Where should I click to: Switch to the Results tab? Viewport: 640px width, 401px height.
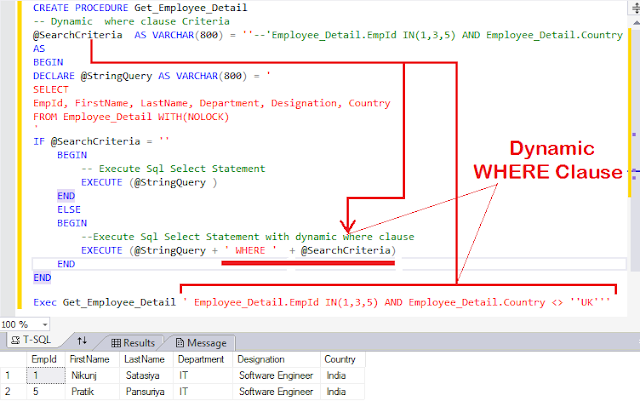point(133,343)
